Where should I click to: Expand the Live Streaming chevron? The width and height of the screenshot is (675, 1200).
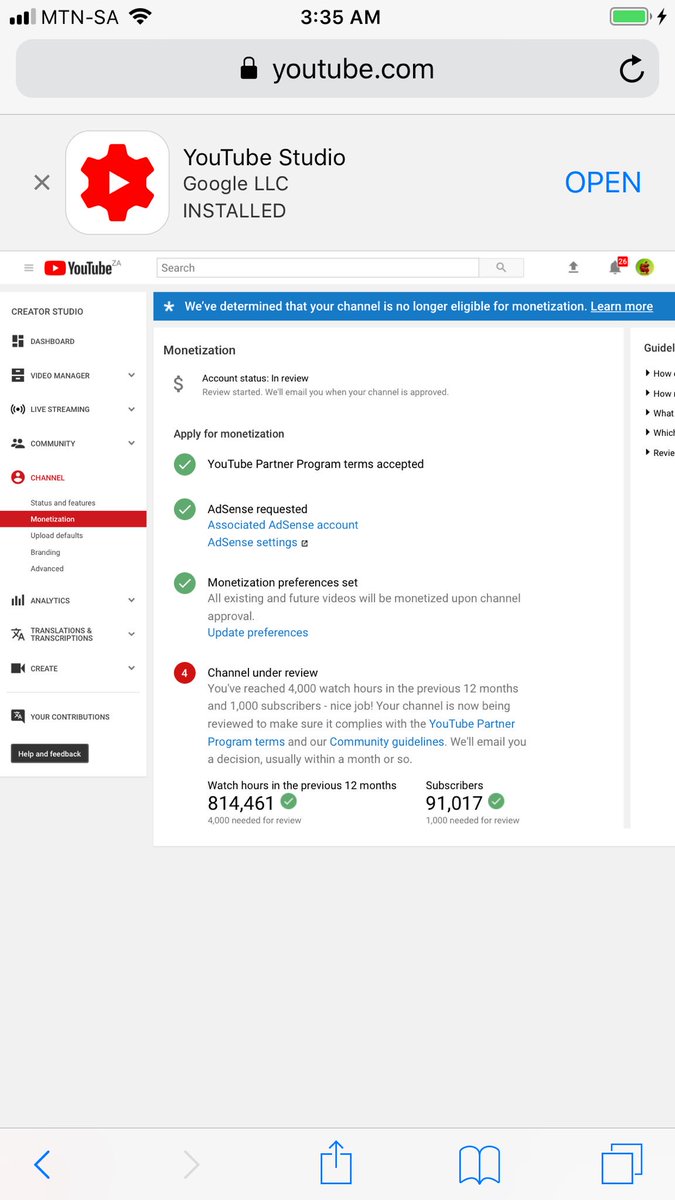pyautogui.click(x=132, y=410)
